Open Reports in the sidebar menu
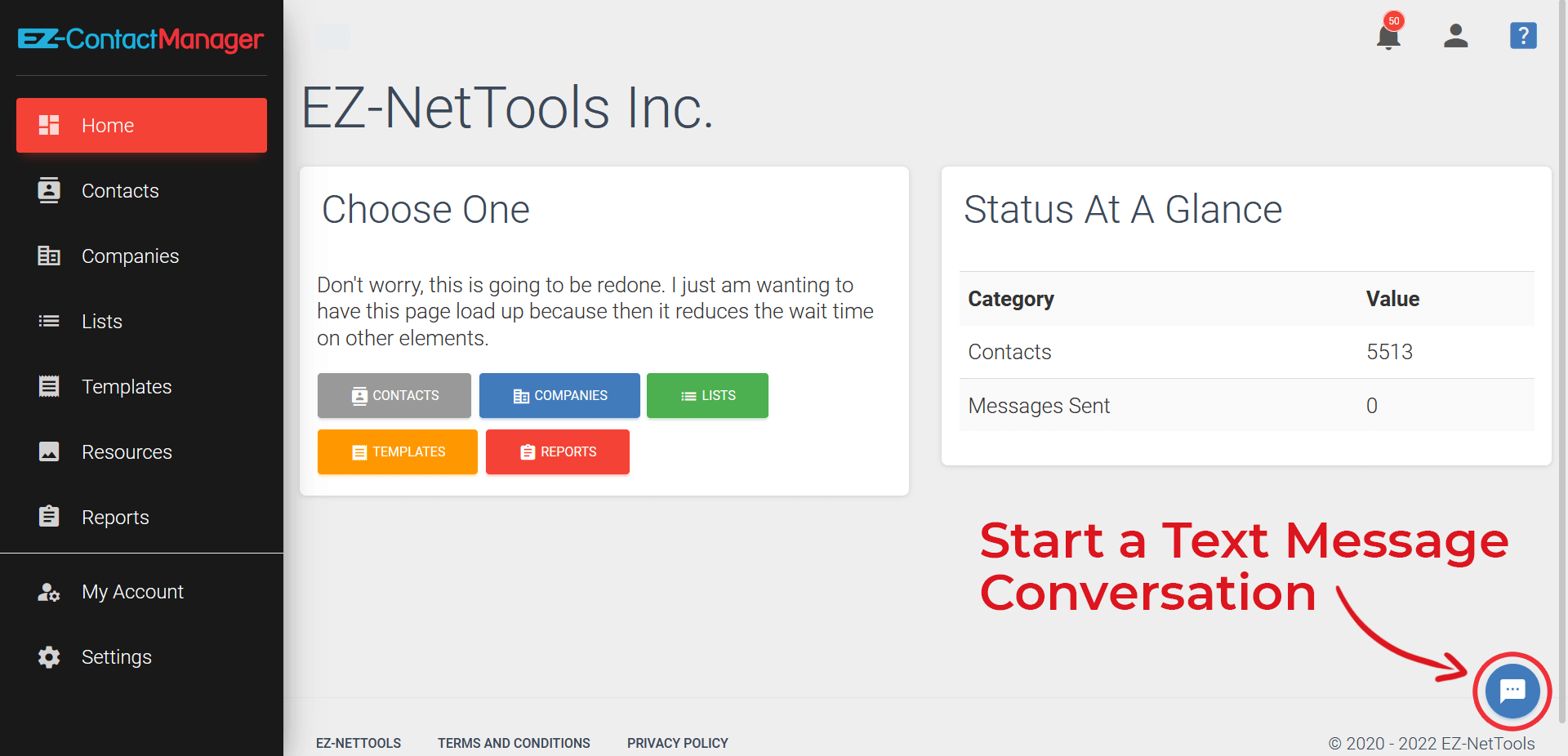The width and height of the screenshot is (1568, 756). click(x=141, y=517)
